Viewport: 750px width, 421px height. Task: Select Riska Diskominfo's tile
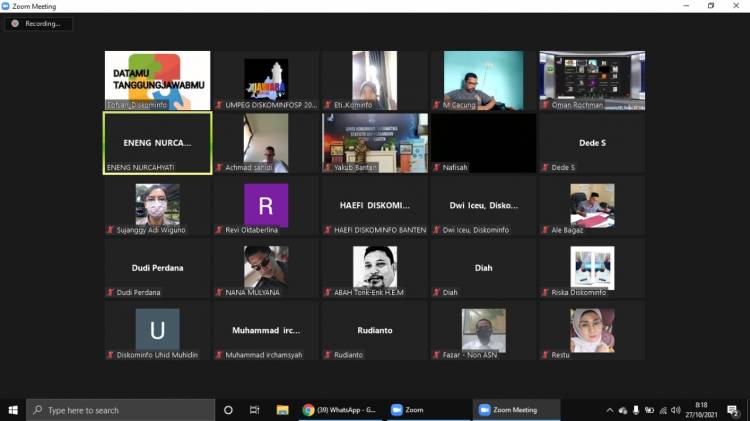[x=592, y=268]
